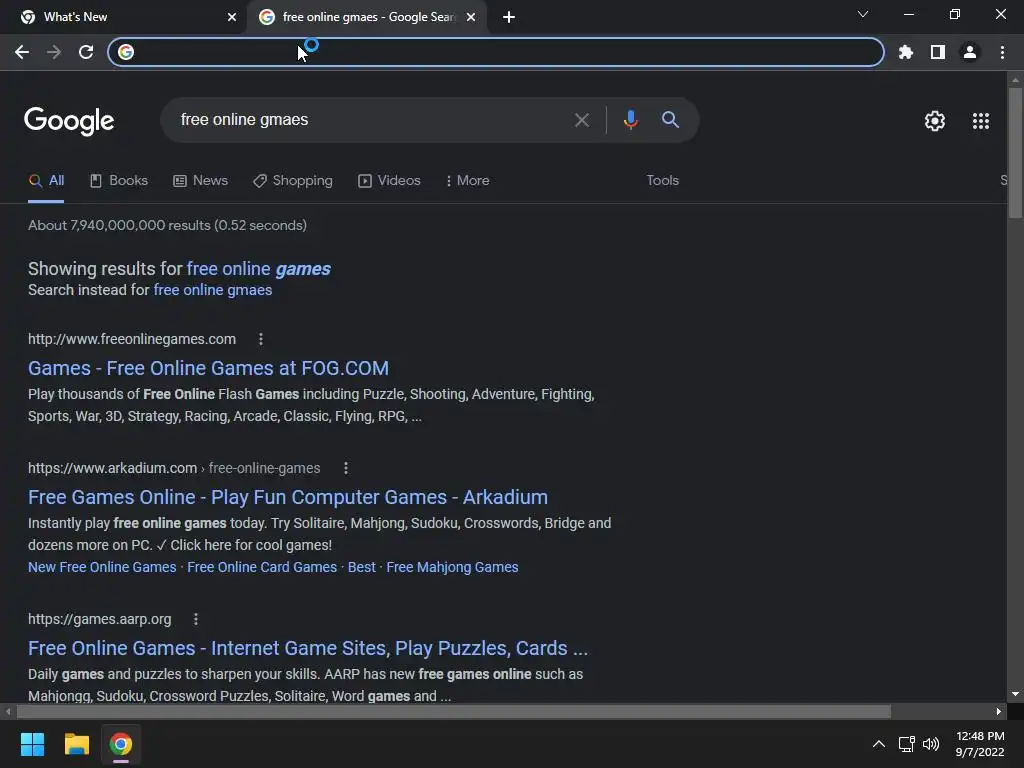The height and width of the screenshot is (768, 1024).
Task: Show hidden system tray icons
Action: click(x=879, y=744)
